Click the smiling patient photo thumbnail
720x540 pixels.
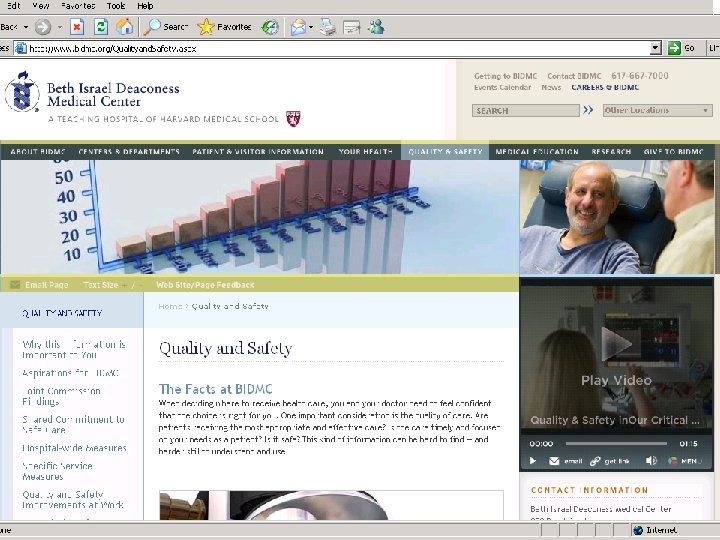pyautogui.click(x=617, y=217)
